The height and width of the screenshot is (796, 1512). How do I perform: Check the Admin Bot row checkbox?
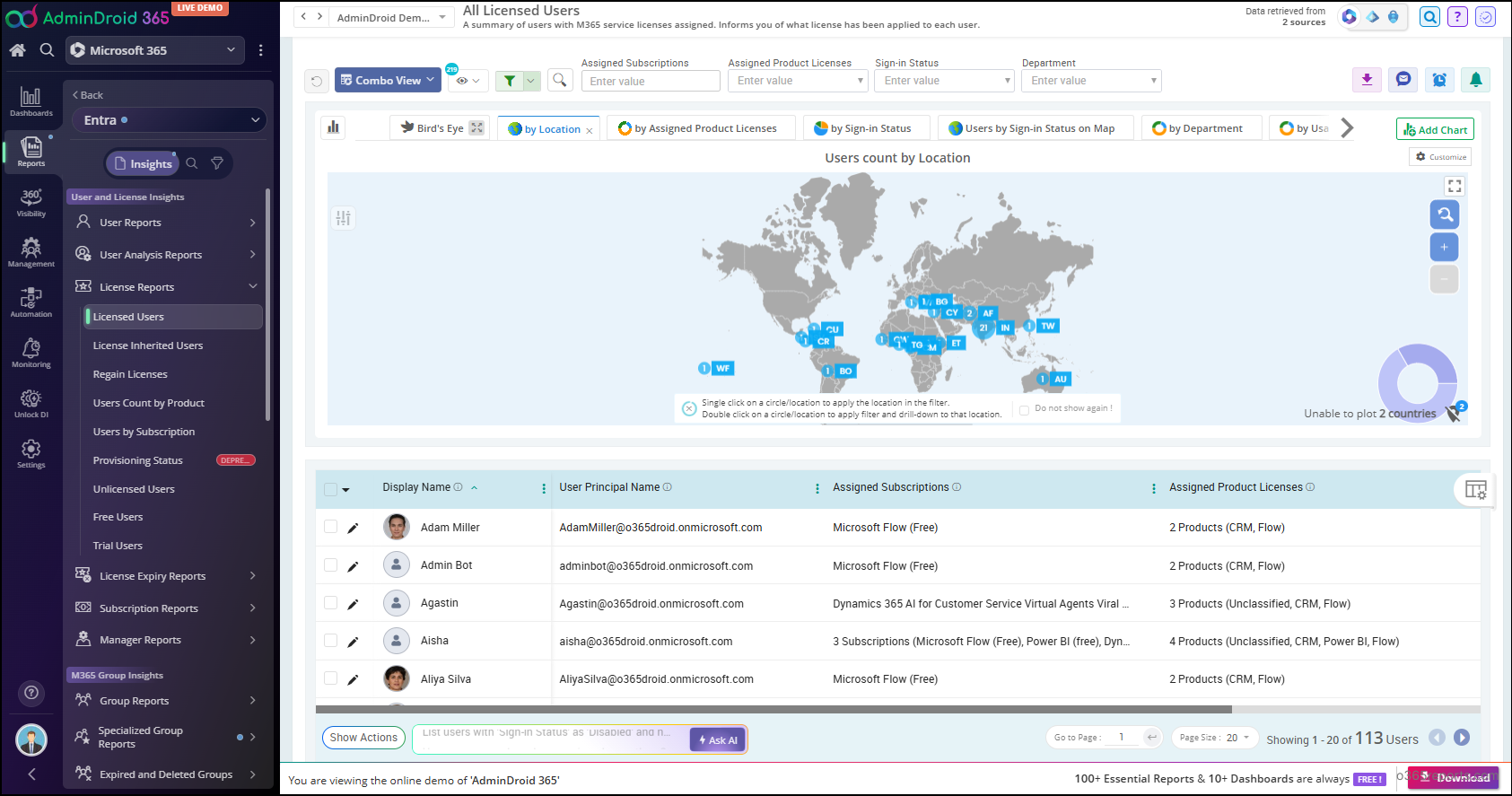[330, 565]
